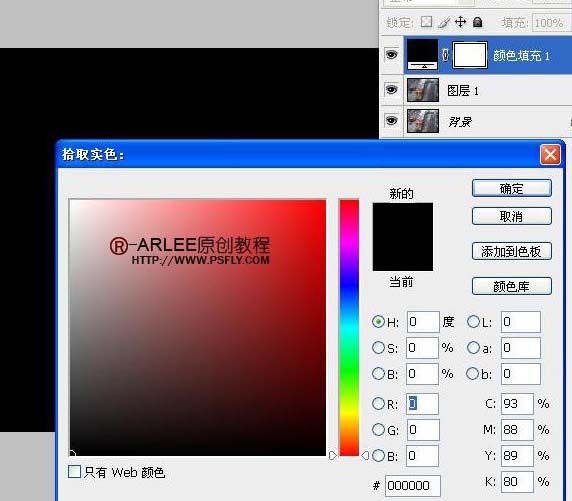Select the H hue radio button
The height and width of the screenshot is (501, 572).
[x=378, y=321]
